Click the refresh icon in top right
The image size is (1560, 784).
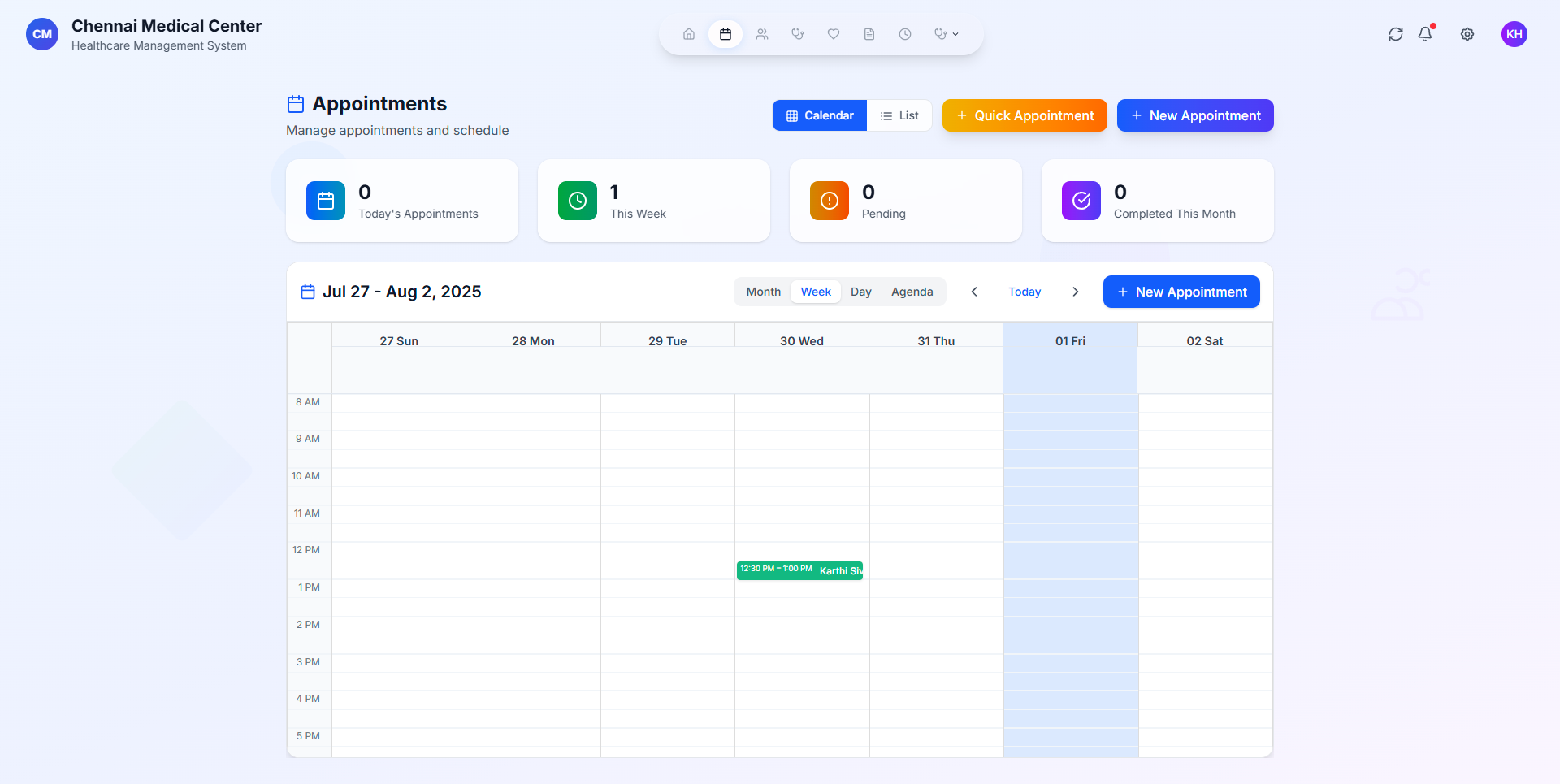click(x=1396, y=34)
